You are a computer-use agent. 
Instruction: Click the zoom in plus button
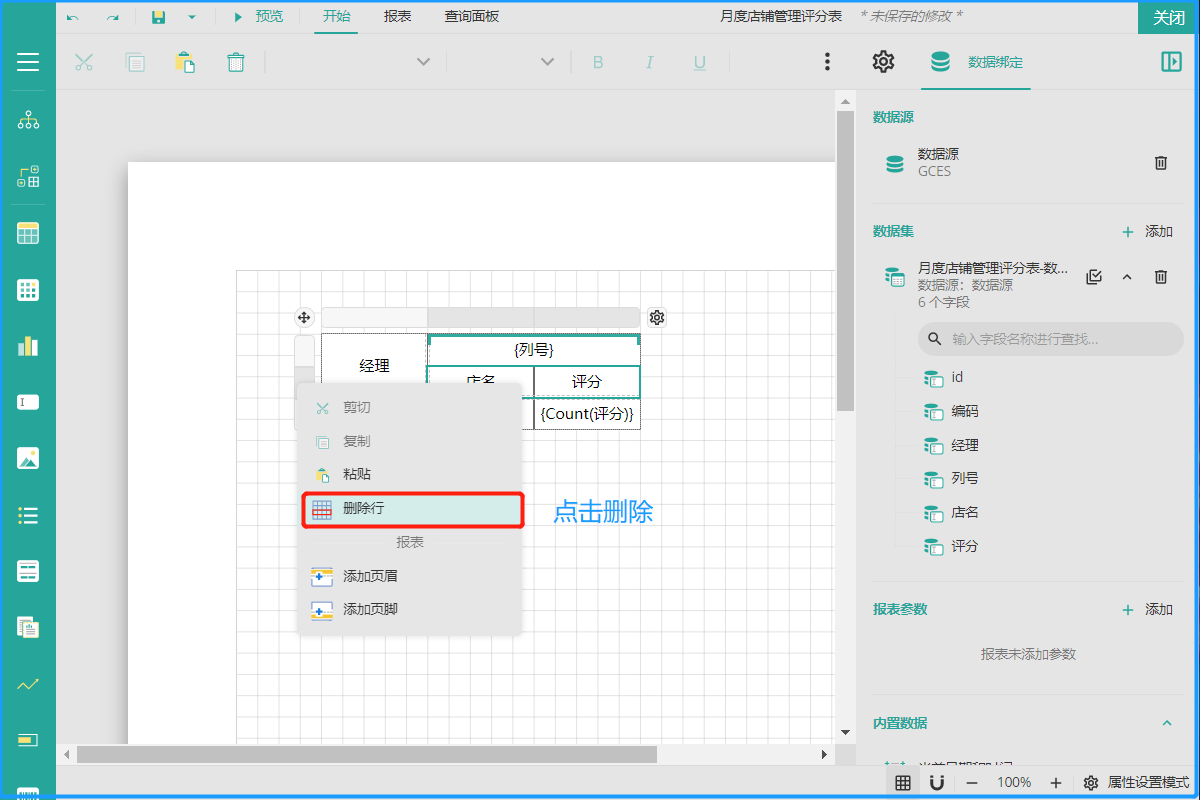pyautogui.click(x=1055, y=782)
